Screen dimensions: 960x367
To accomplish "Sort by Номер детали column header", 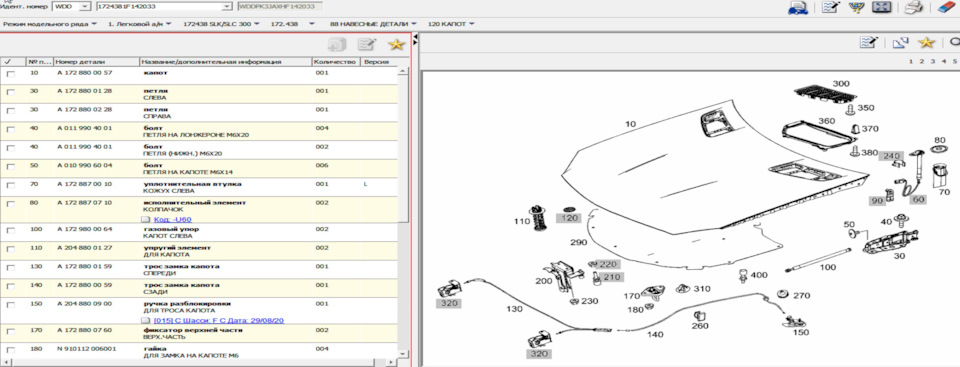I will (96, 62).
